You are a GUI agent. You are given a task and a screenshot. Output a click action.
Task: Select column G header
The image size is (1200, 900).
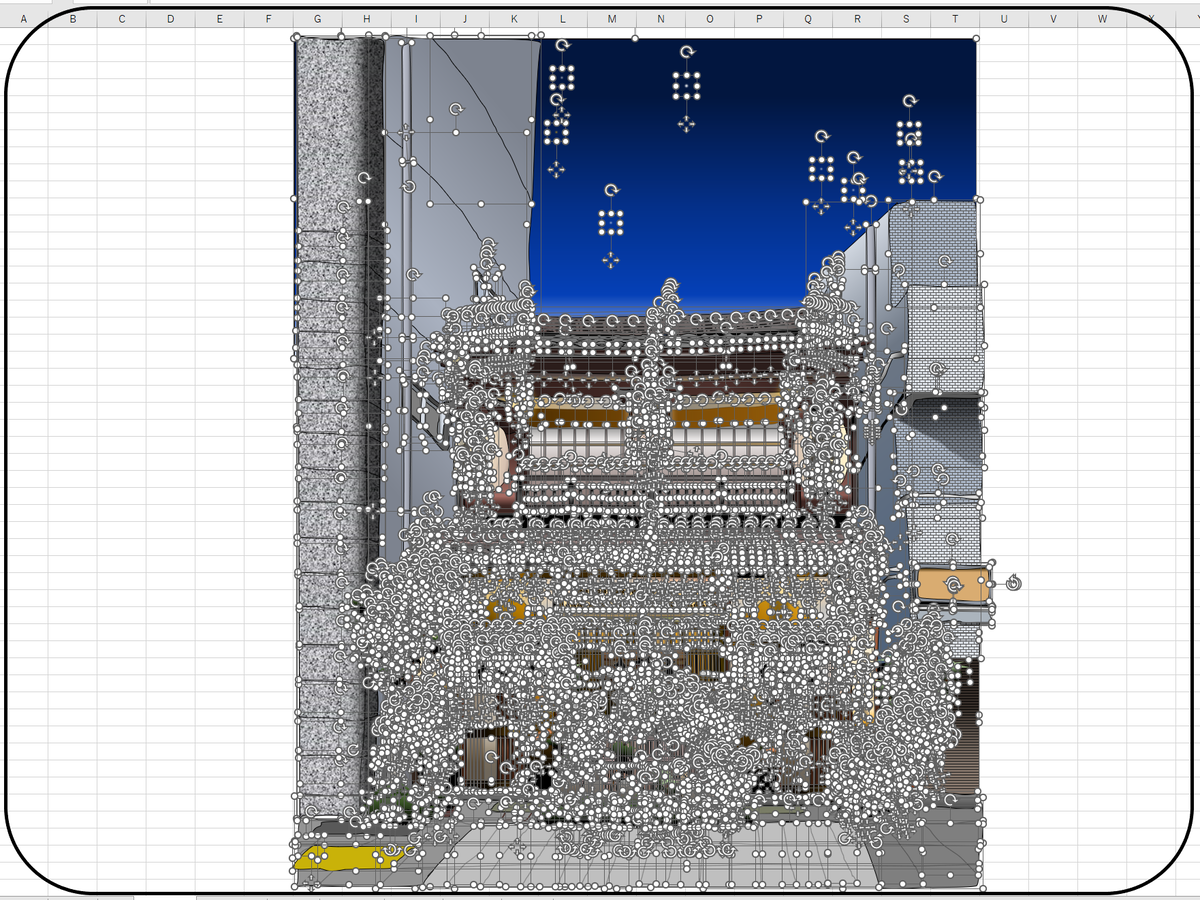click(317, 18)
